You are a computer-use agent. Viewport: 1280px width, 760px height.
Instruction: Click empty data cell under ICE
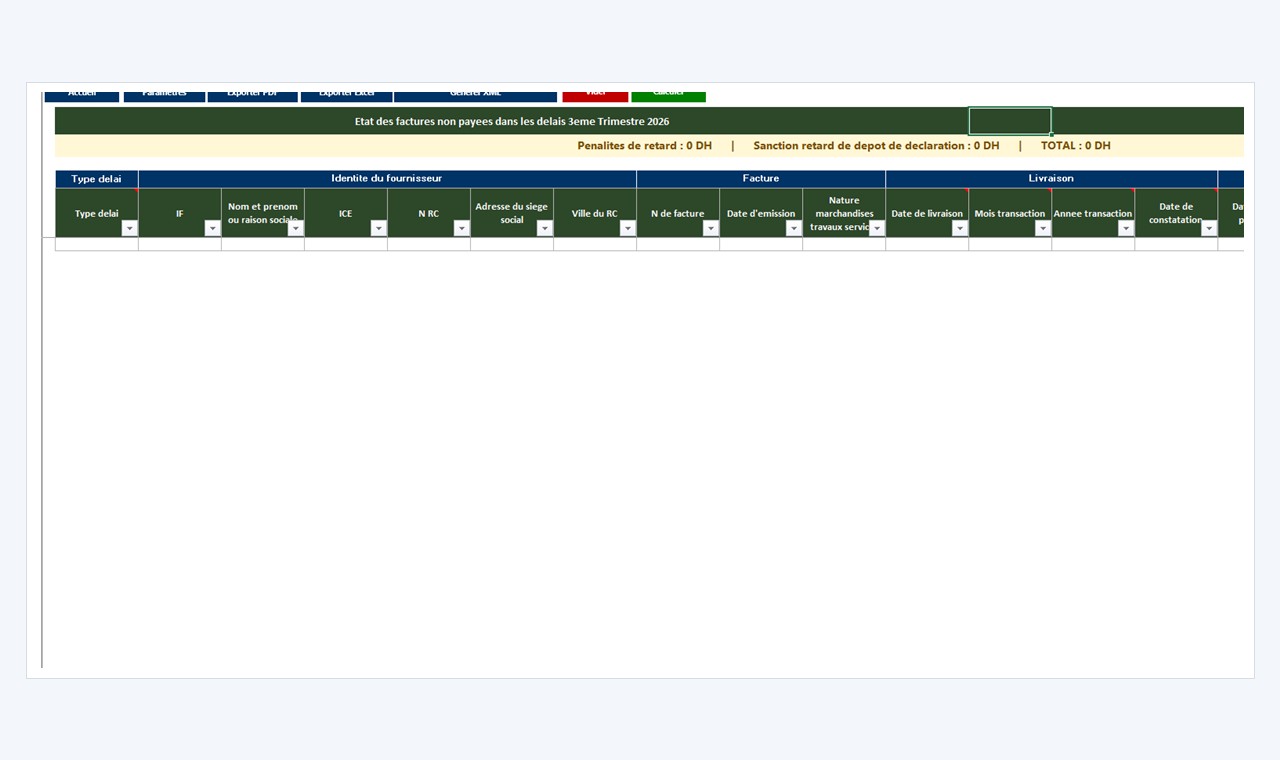click(x=346, y=244)
